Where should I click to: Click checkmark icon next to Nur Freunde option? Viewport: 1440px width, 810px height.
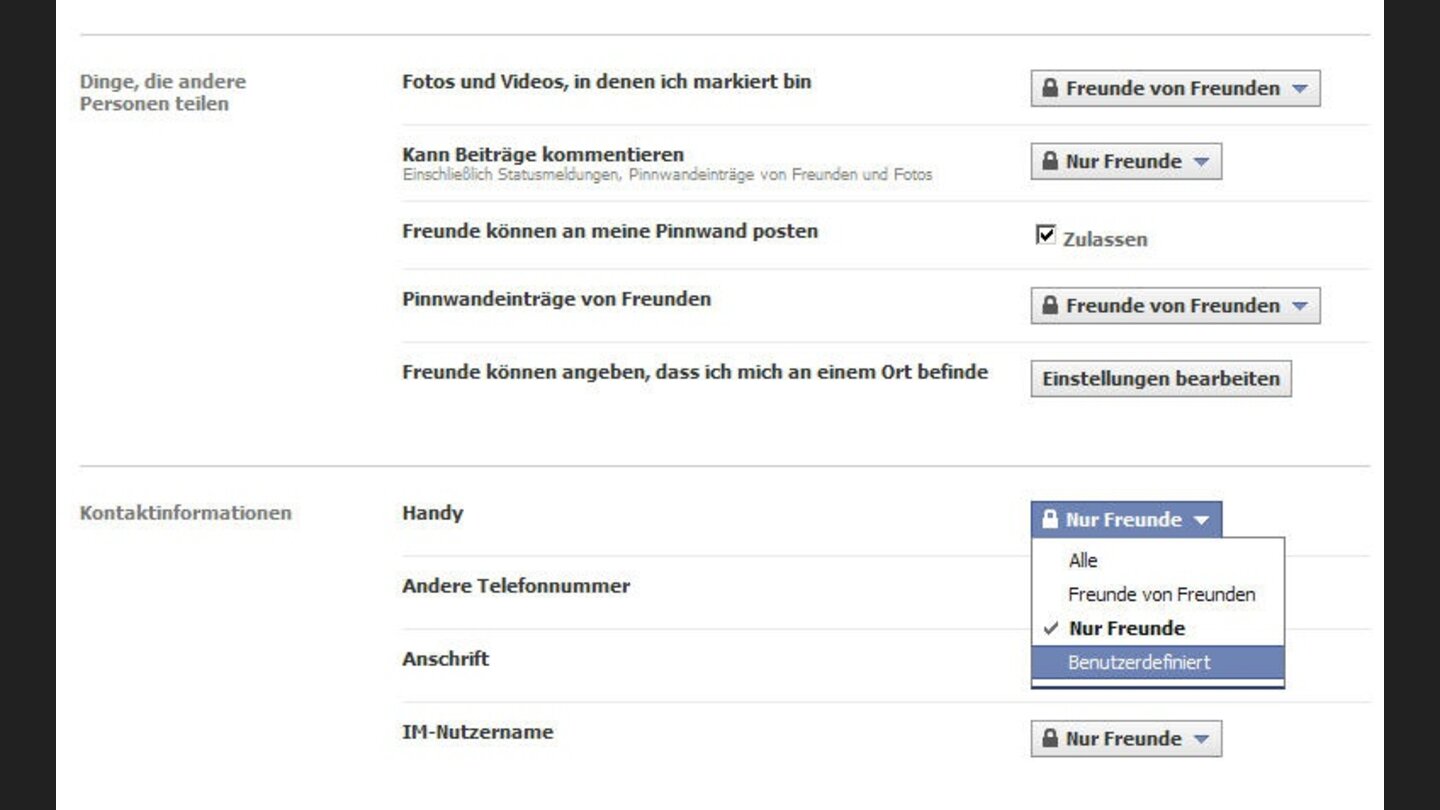pyautogui.click(x=1050, y=629)
